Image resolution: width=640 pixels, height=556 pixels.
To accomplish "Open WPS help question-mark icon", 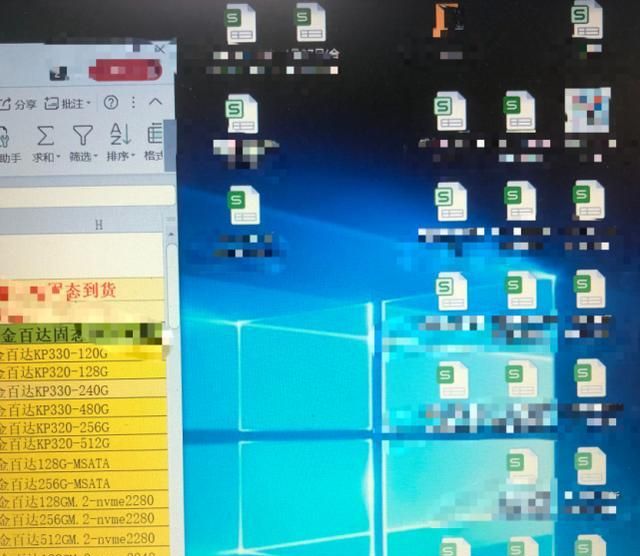I will click(111, 102).
